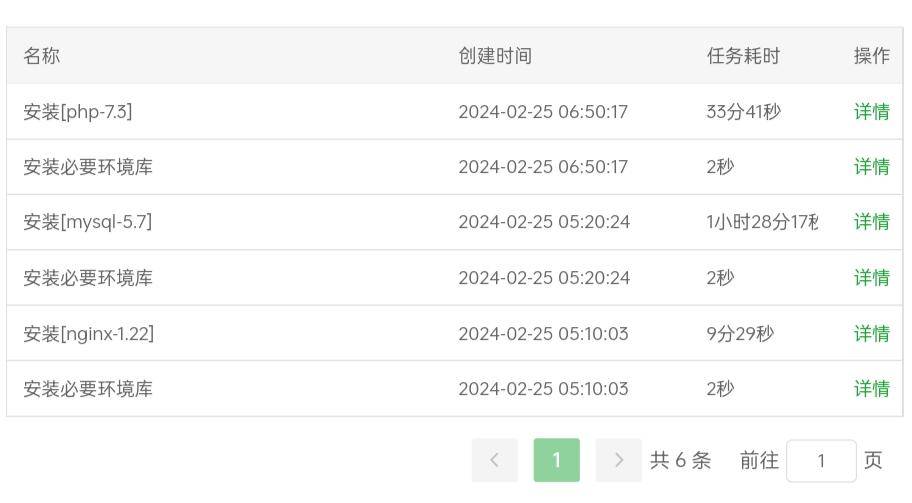912x503 pixels.
Task: Open details for 05:10:03 environment library task
Action: [871, 388]
